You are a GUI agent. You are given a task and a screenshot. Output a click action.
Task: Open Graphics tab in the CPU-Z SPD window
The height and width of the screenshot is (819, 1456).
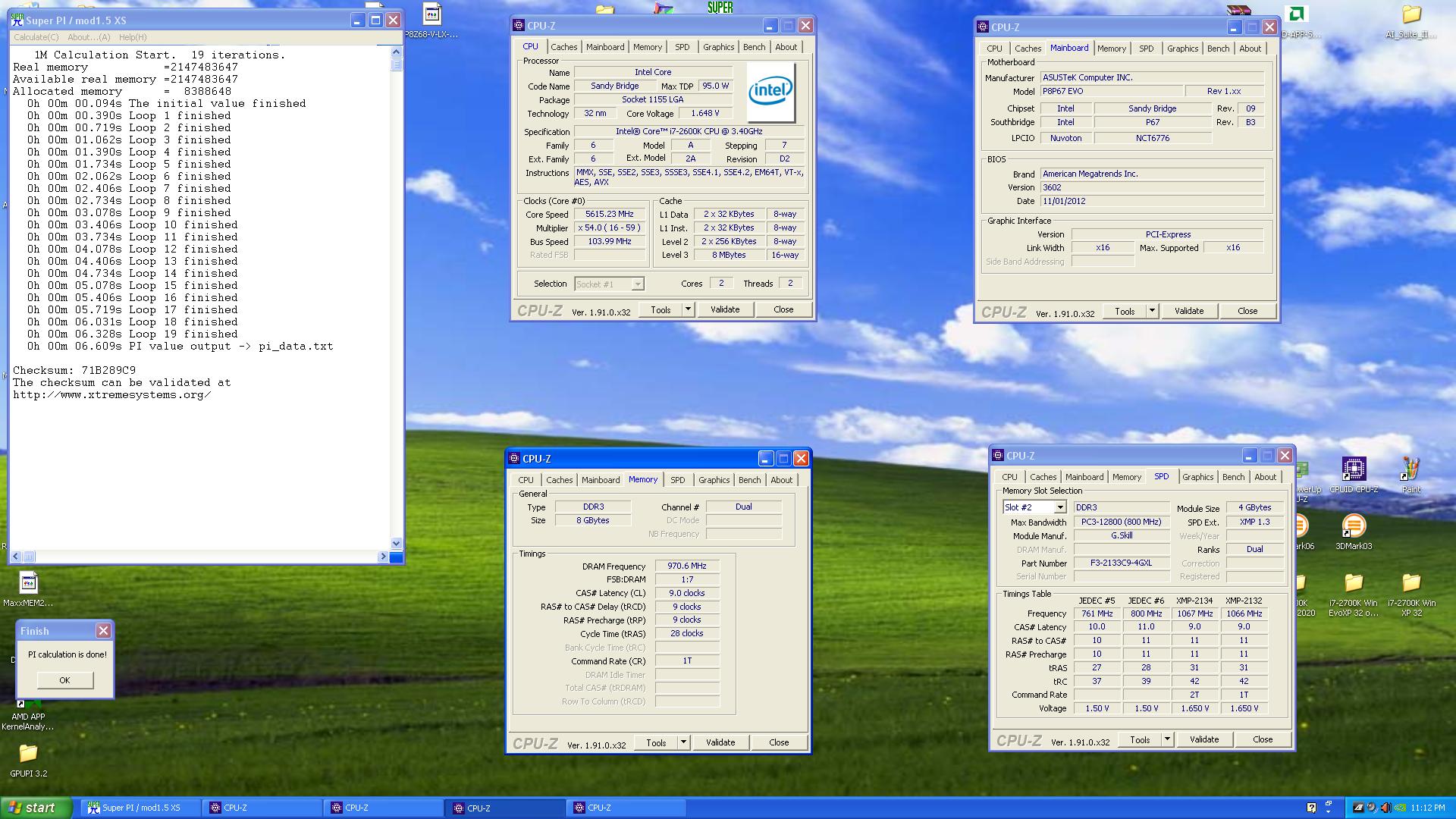click(1197, 477)
